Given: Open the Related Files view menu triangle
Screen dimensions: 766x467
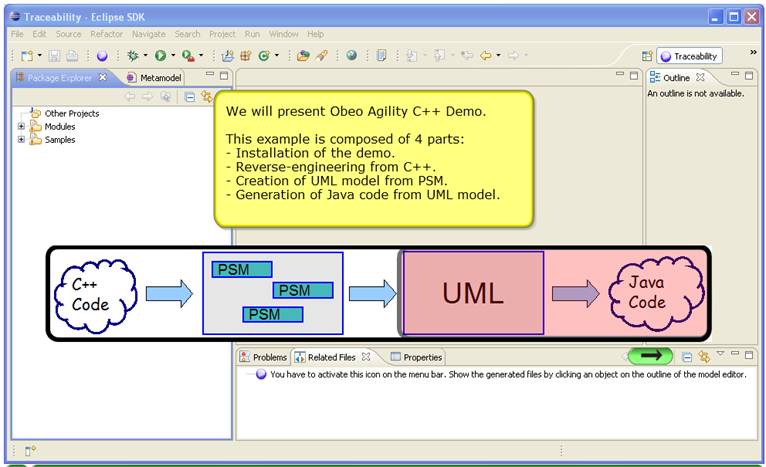Looking at the screenshot, I should (720, 355).
